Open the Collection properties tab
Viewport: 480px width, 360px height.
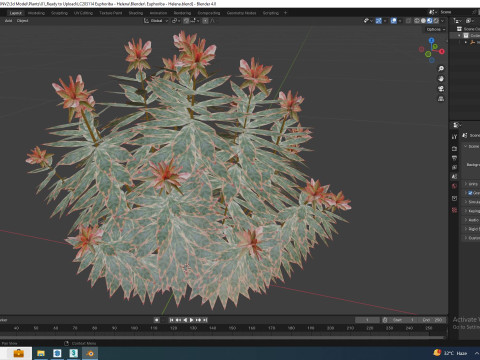[454, 198]
